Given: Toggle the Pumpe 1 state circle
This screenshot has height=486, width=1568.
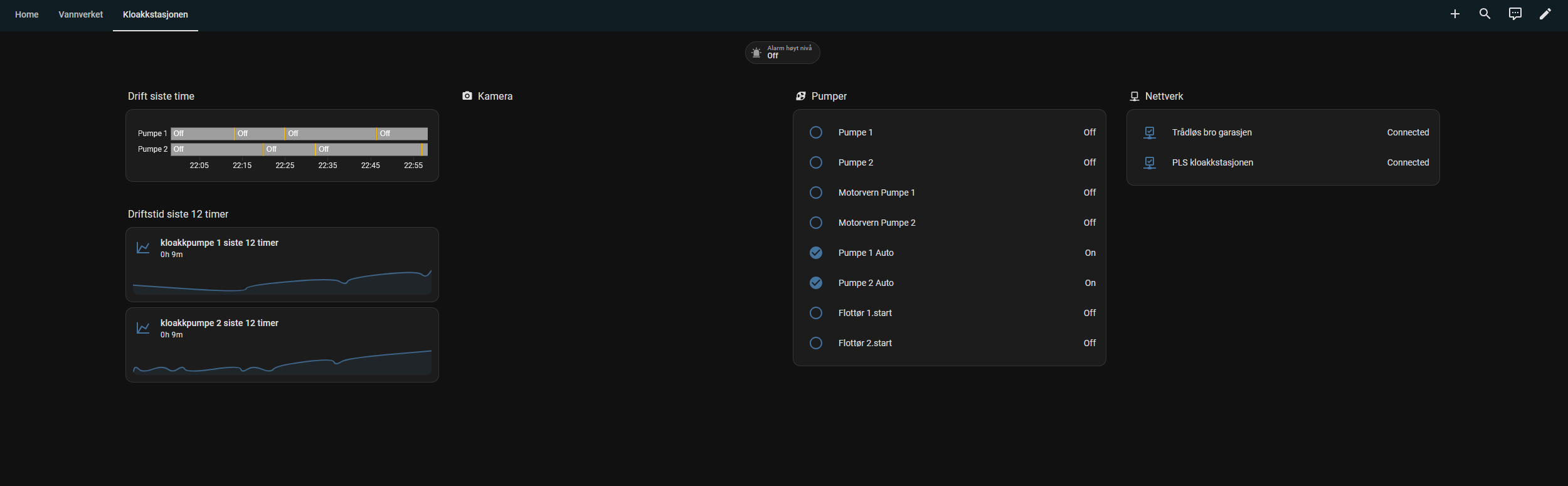Looking at the screenshot, I should (x=815, y=132).
